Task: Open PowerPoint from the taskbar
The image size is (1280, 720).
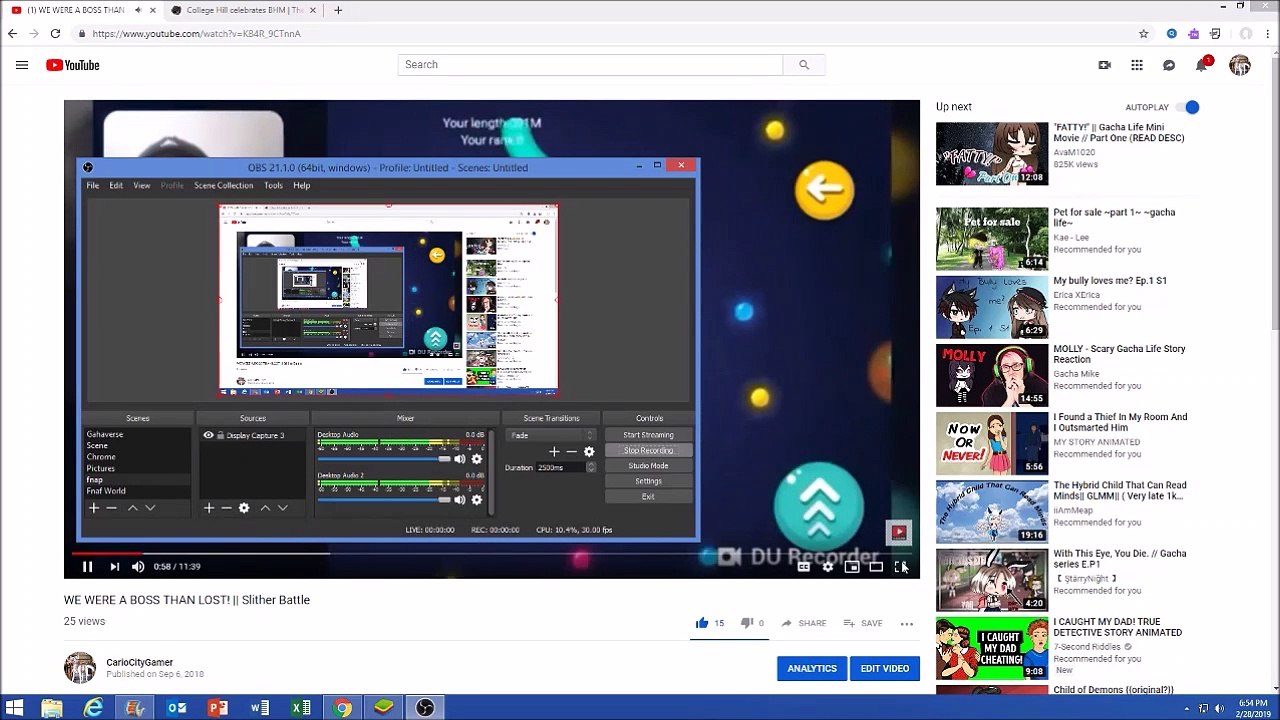Action: [217, 708]
